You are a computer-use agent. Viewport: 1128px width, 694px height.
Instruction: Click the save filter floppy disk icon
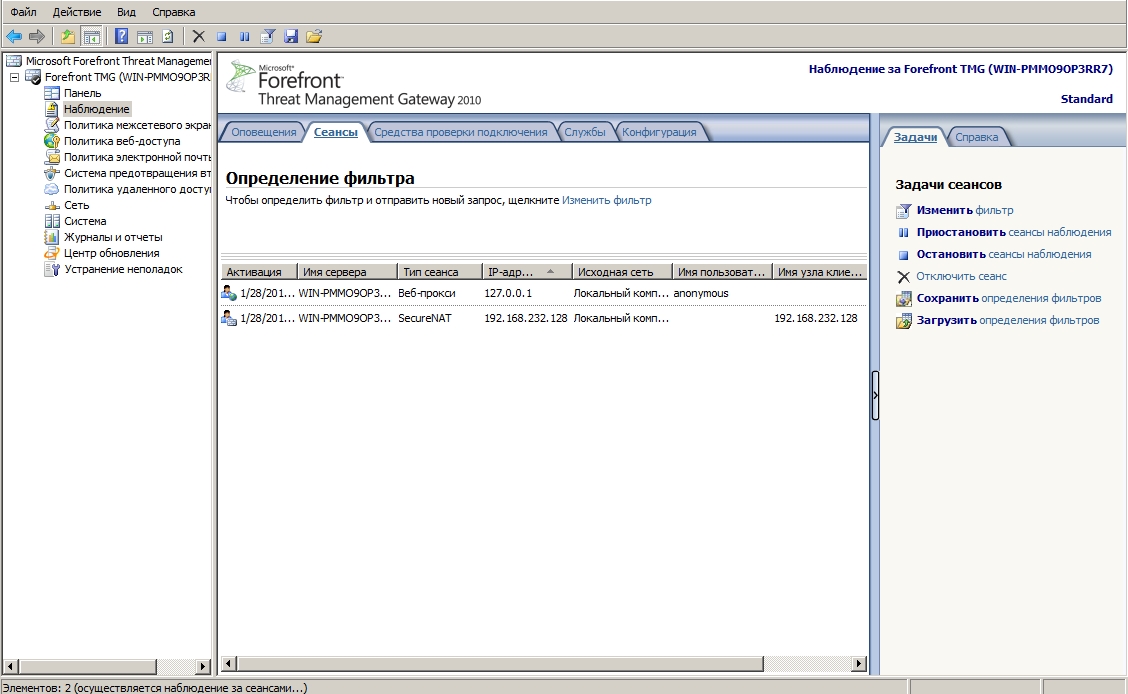pos(291,36)
